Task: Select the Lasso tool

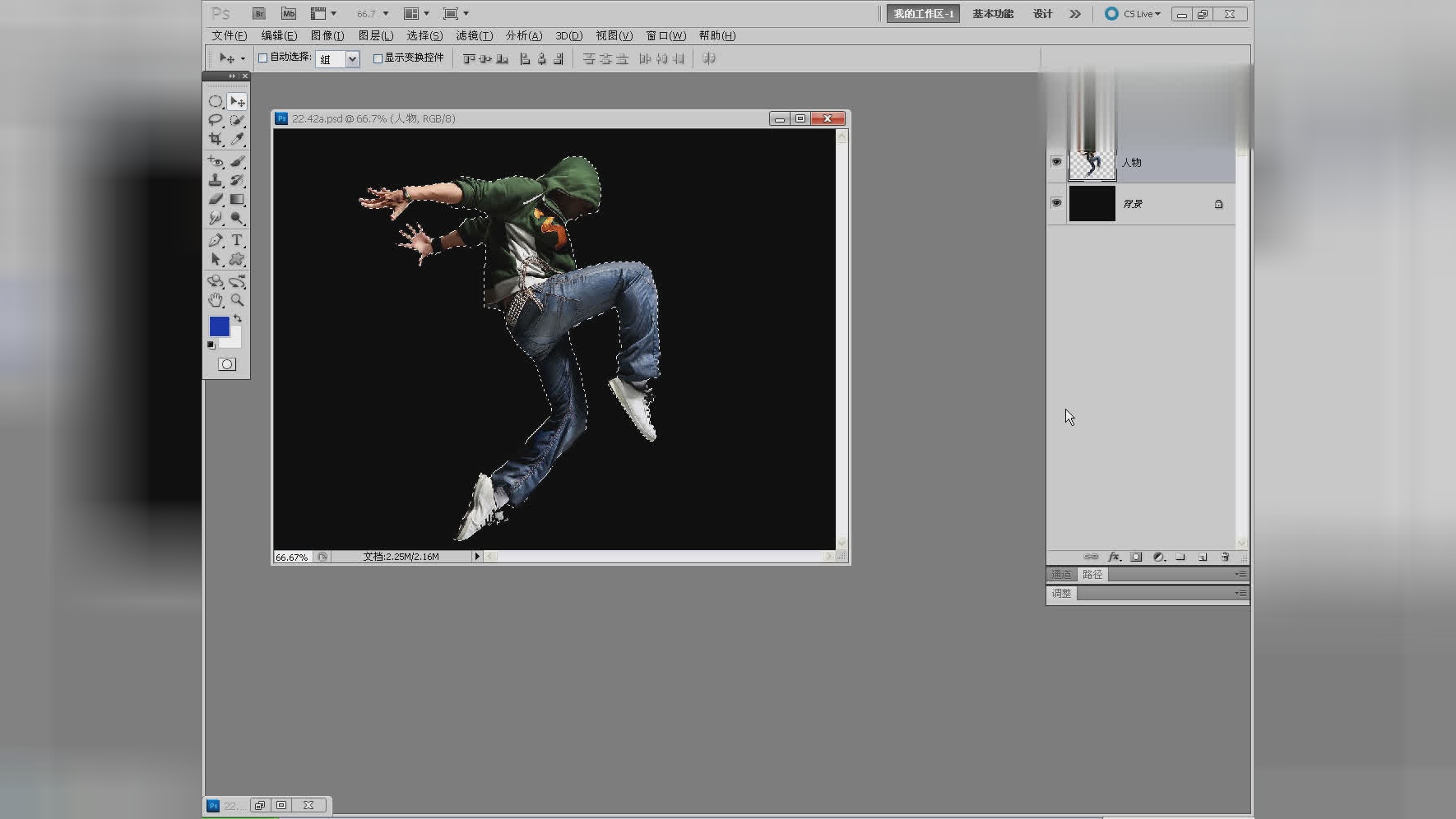Action: (x=216, y=120)
